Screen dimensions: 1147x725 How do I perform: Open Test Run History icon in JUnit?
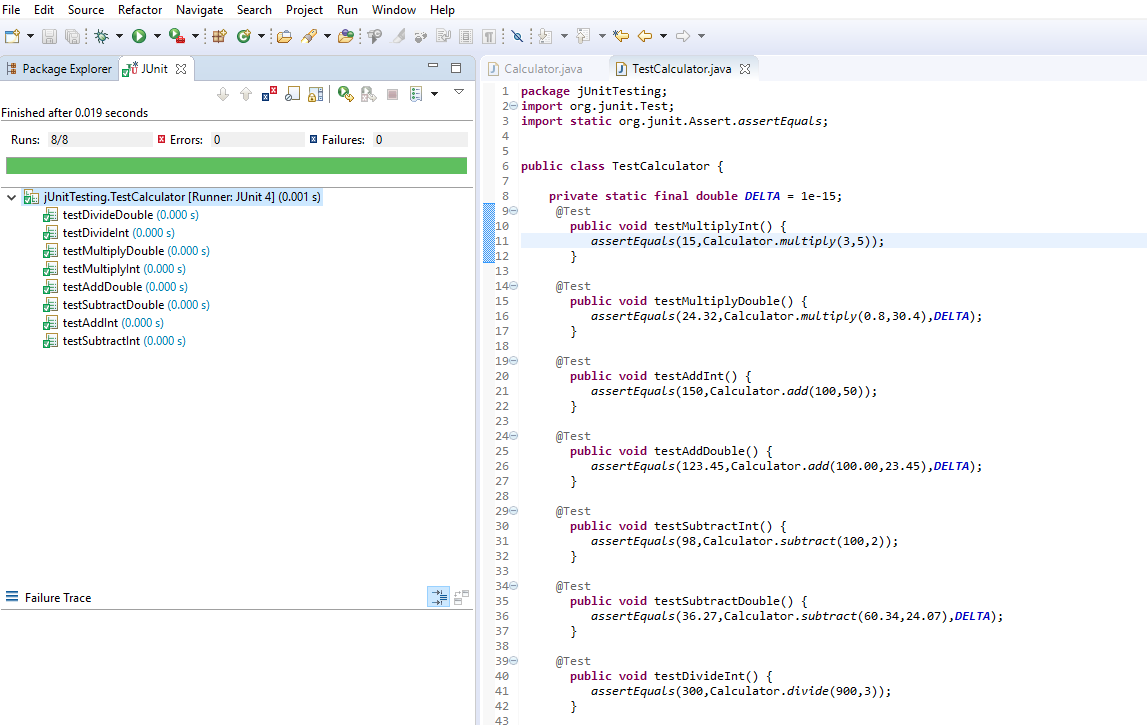click(416, 94)
